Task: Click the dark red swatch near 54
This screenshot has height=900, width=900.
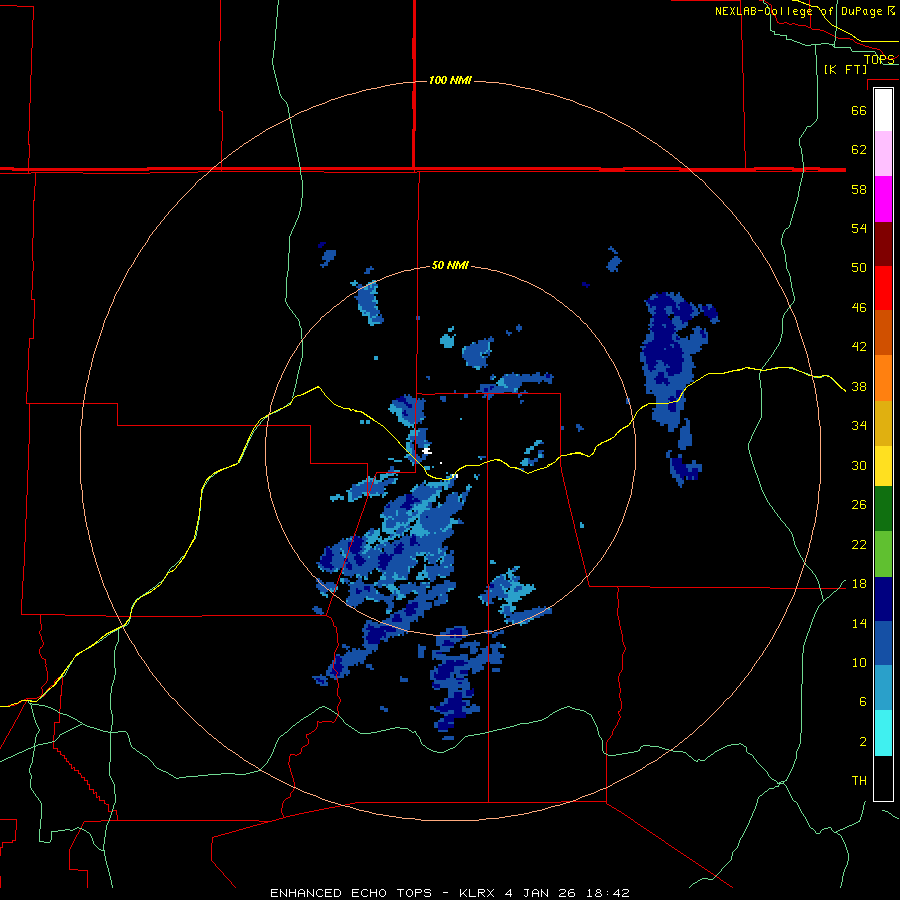Action: pyautogui.click(x=883, y=243)
